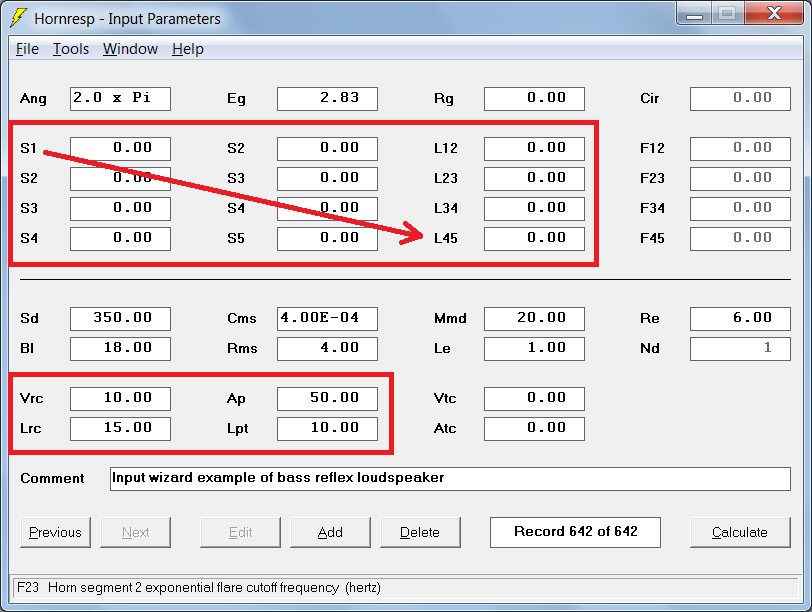The height and width of the screenshot is (612, 812).
Task: Close the Hornresp window
Action: pyautogui.click(x=774, y=14)
